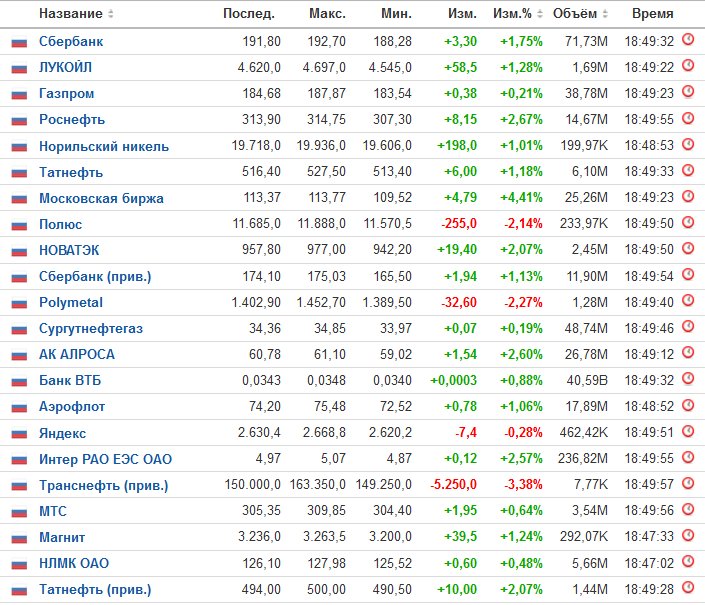Select the -2,27% change value

(x=523, y=302)
